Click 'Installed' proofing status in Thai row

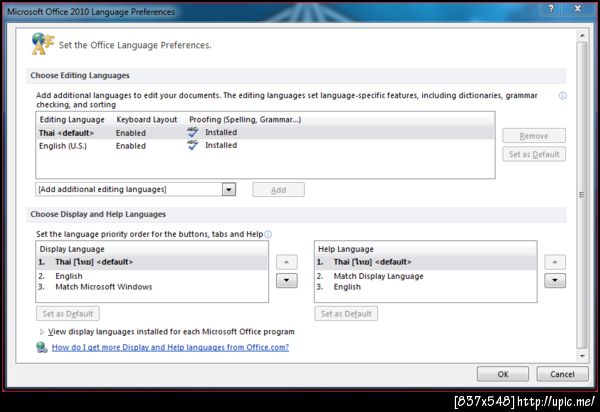point(221,132)
